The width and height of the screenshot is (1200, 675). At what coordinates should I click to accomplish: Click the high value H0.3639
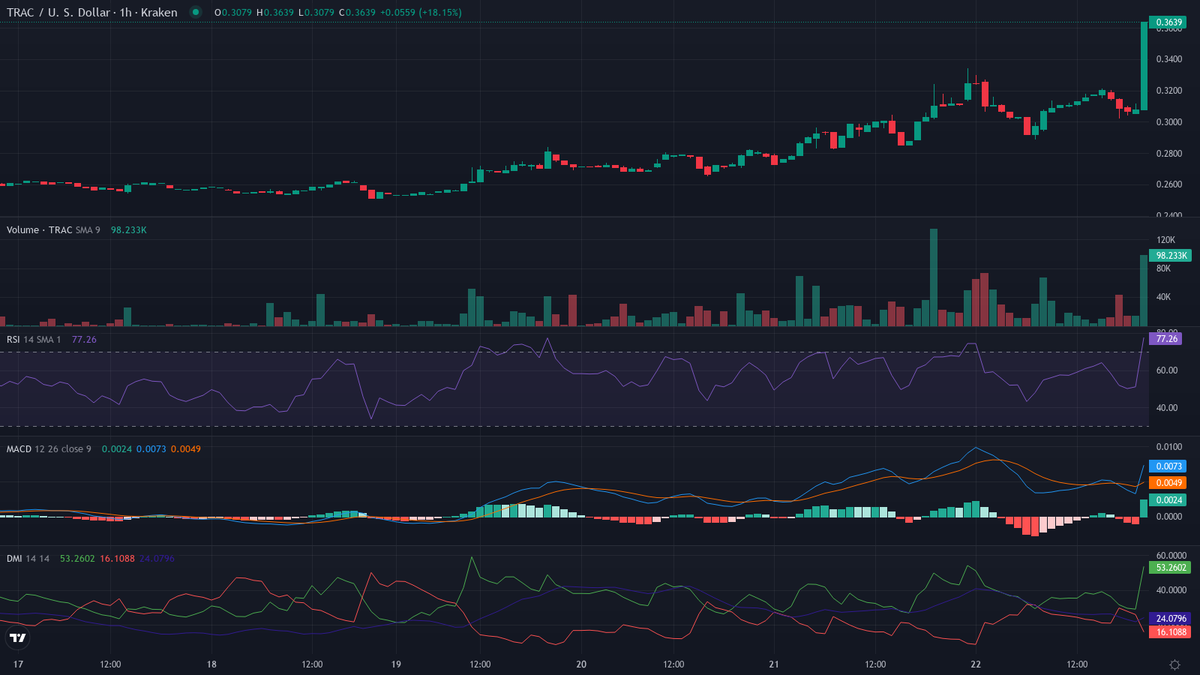click(275, 12)
